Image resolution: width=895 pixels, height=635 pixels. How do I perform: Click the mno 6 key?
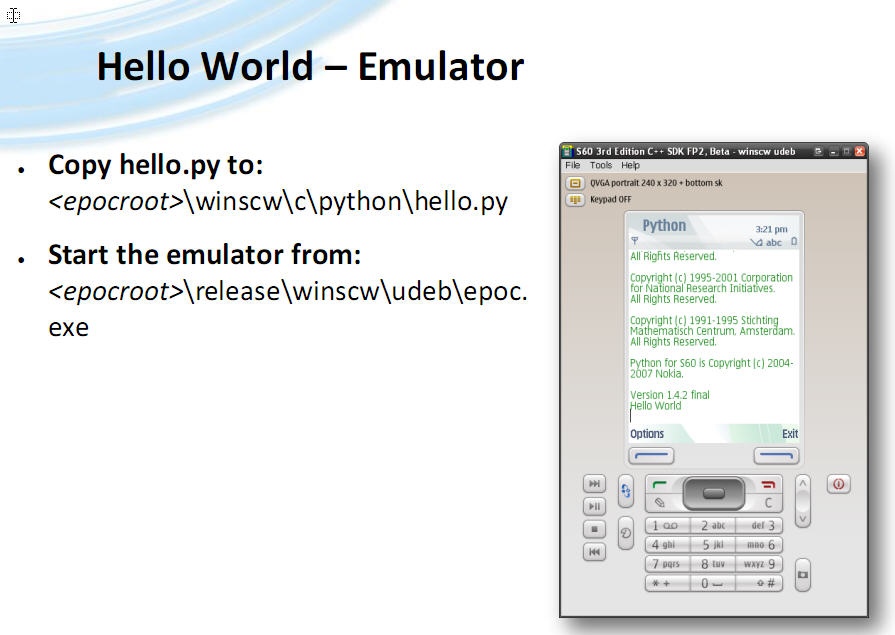[759, 545]
